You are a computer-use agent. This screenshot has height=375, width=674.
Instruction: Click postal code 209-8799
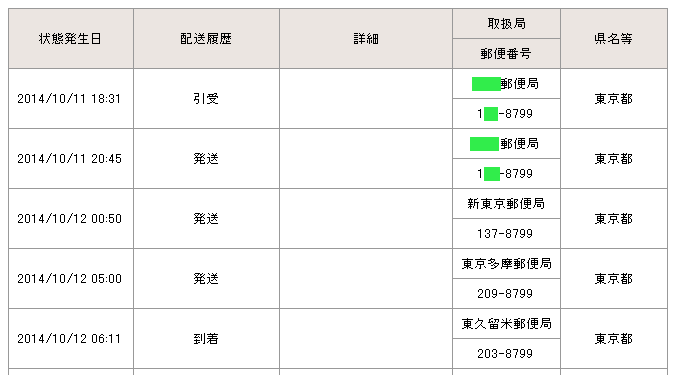(x=506, y=294)
